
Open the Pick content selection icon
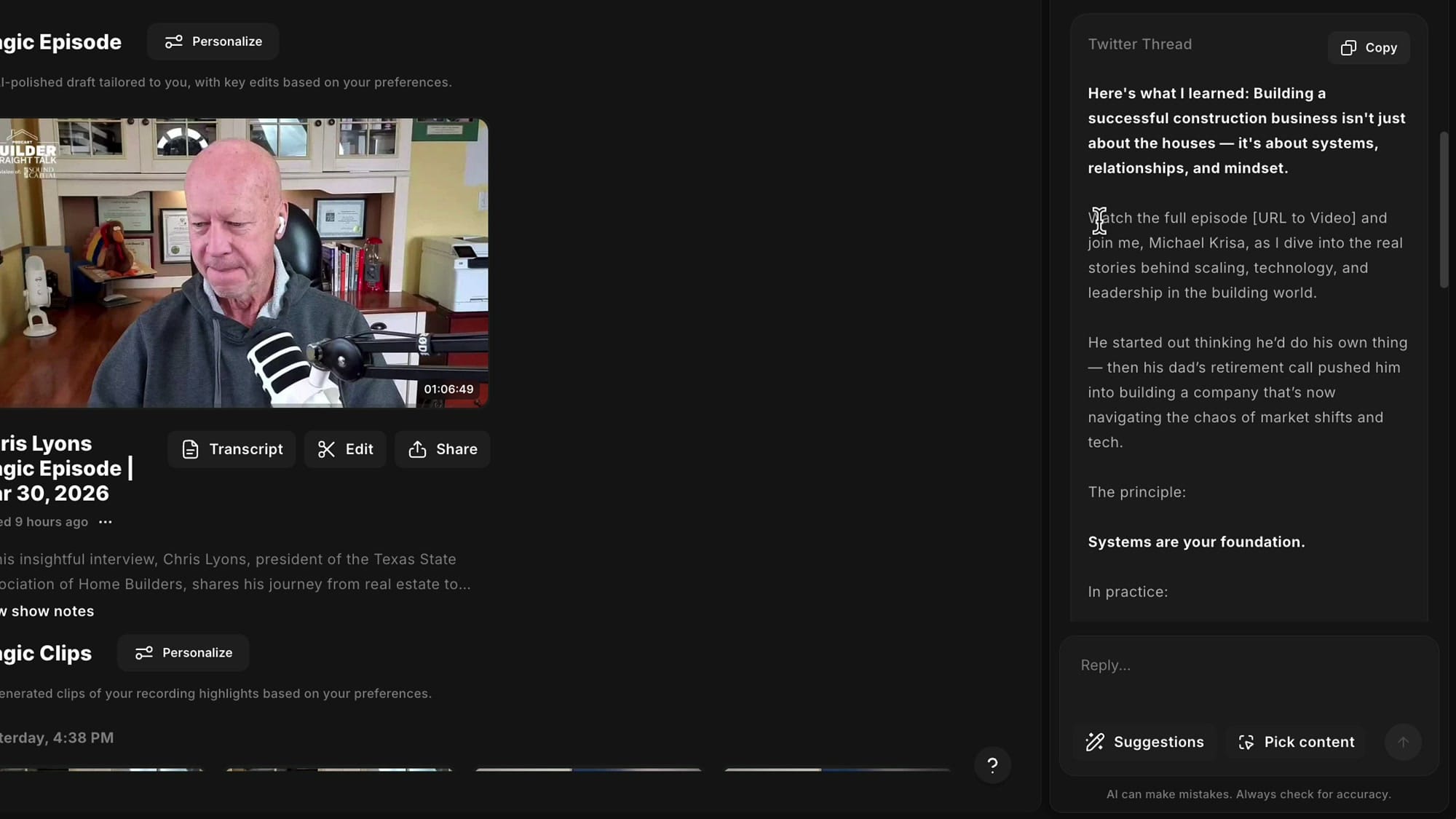coord(1247,741)
